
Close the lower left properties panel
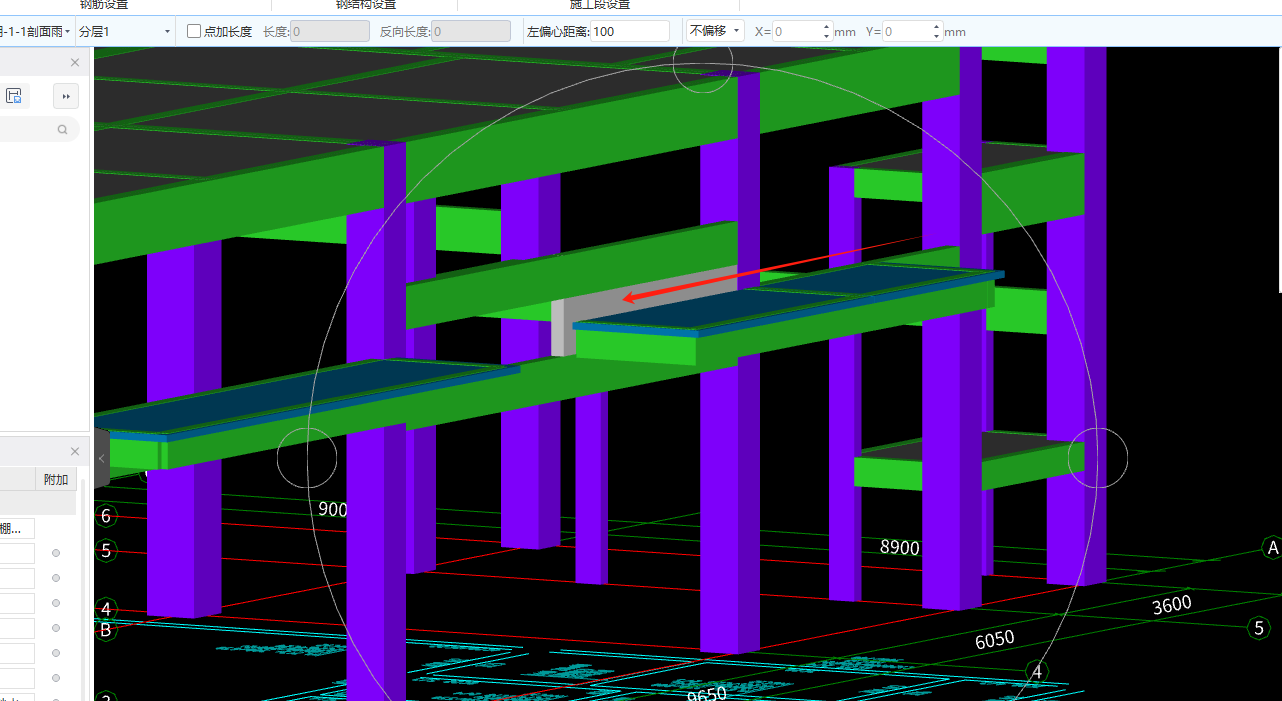(75, 451)
